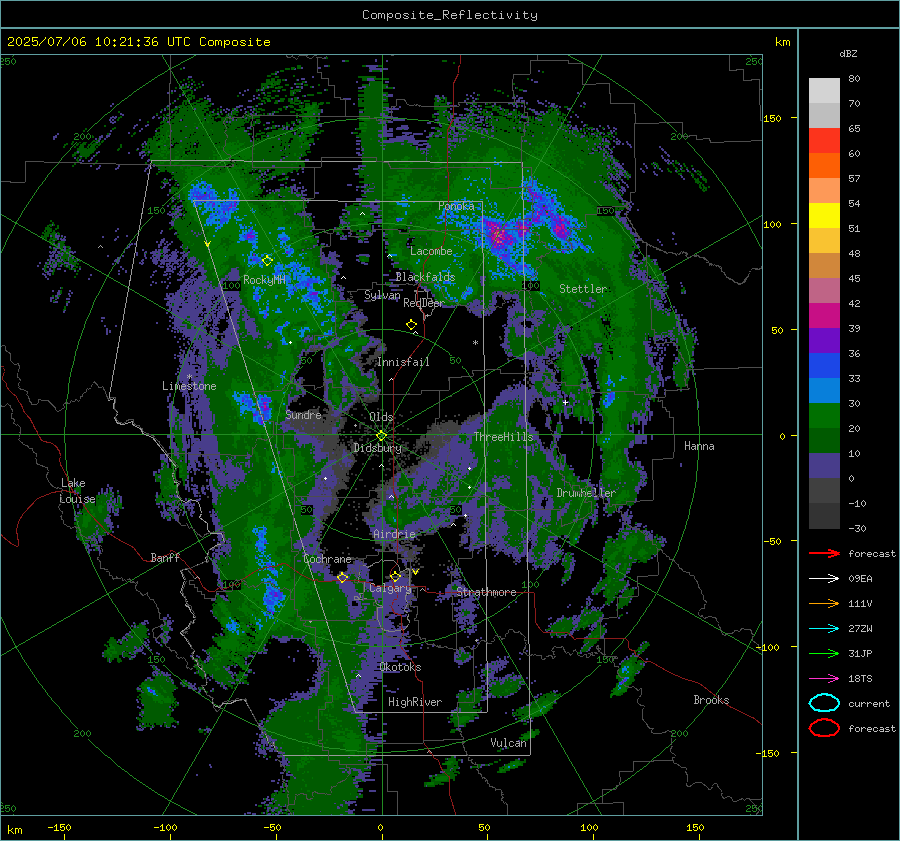Click the Stettler city label
Image resolution: width=900 pixels, height=841 pixels.
coord(583,289)
